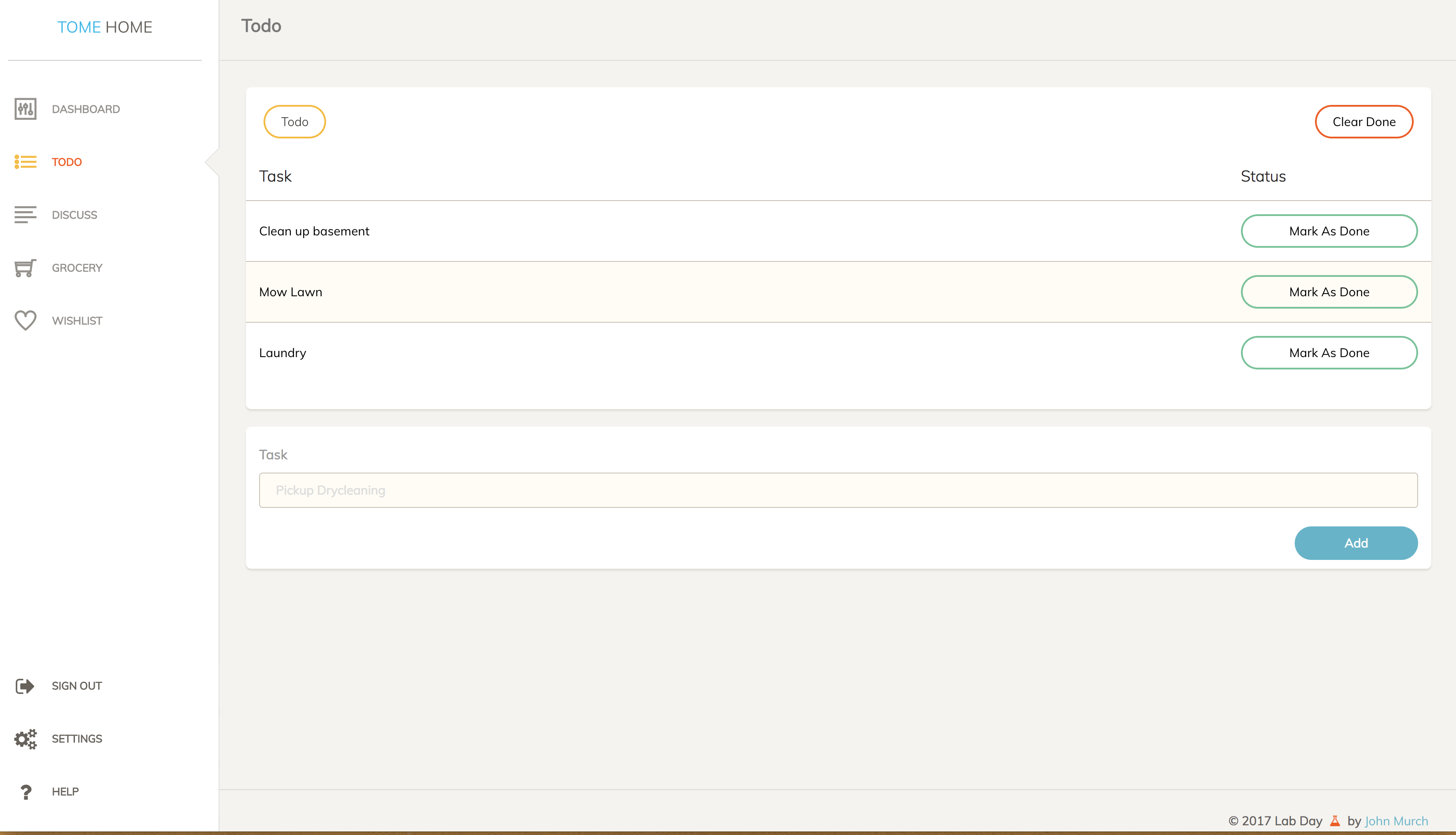Click the Help question mark icon
Image resolution: width=1456 pixels, height=835 pixels.
[26, 792]
